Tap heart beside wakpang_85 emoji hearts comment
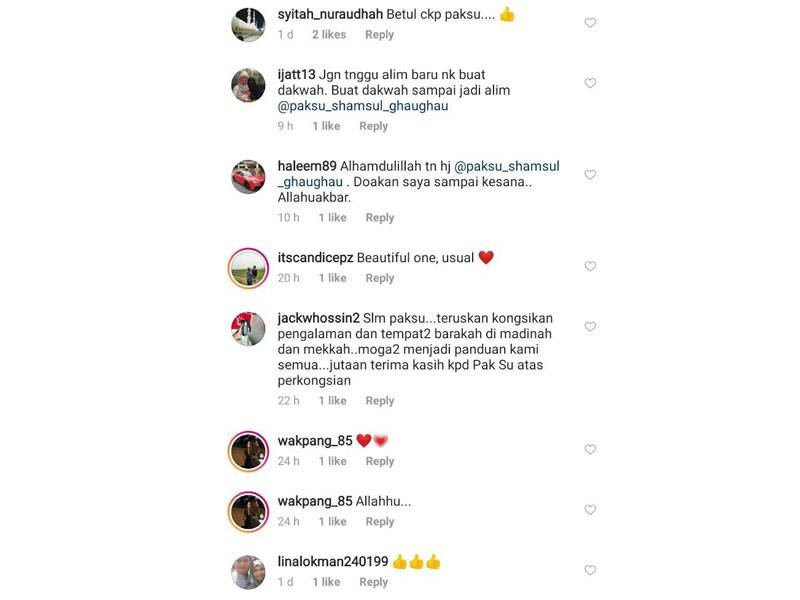 point(590,449)
